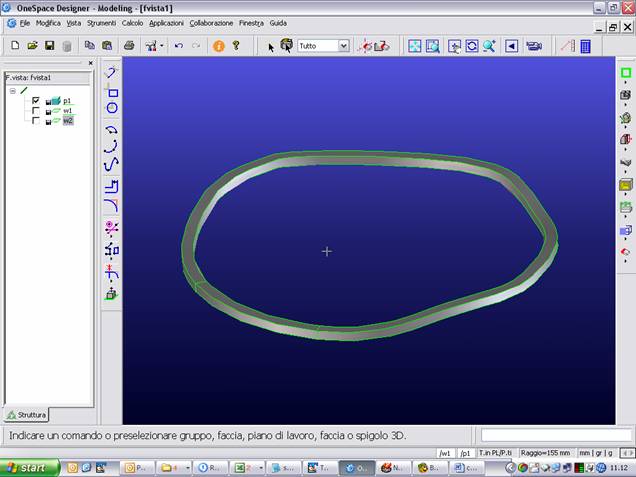Click the /p1 status bar entry
Screen dimensions: 636x477
tap(466, 453)
